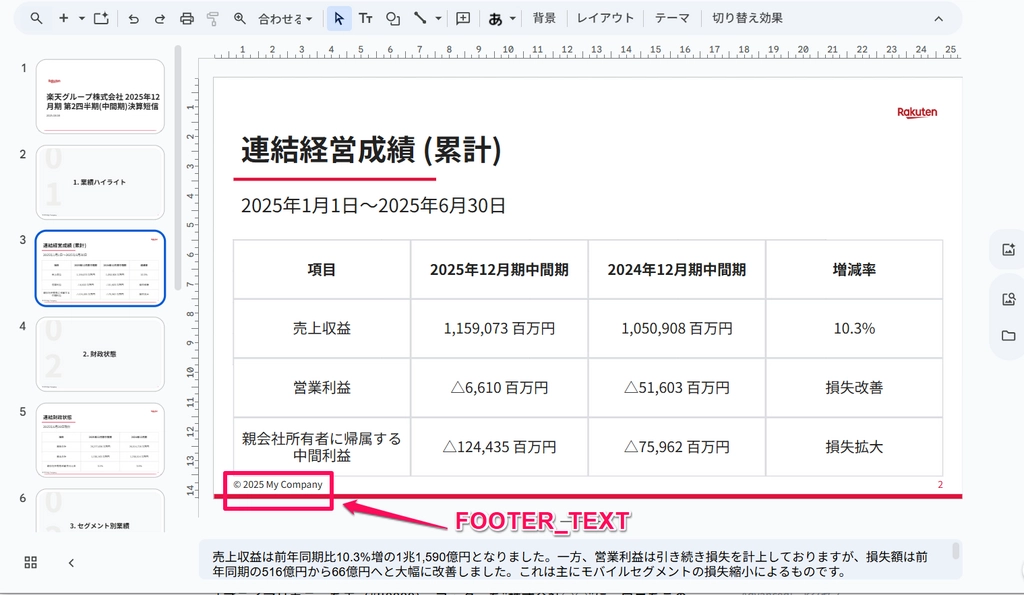Image resolution: width=1024 pixels, height=595 pixels.
Task: Select the text box tool
Action: (x=366, y=18)
